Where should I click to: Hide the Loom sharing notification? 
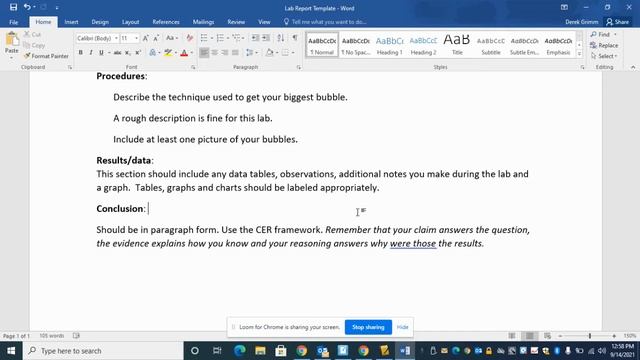pos(402,327)
